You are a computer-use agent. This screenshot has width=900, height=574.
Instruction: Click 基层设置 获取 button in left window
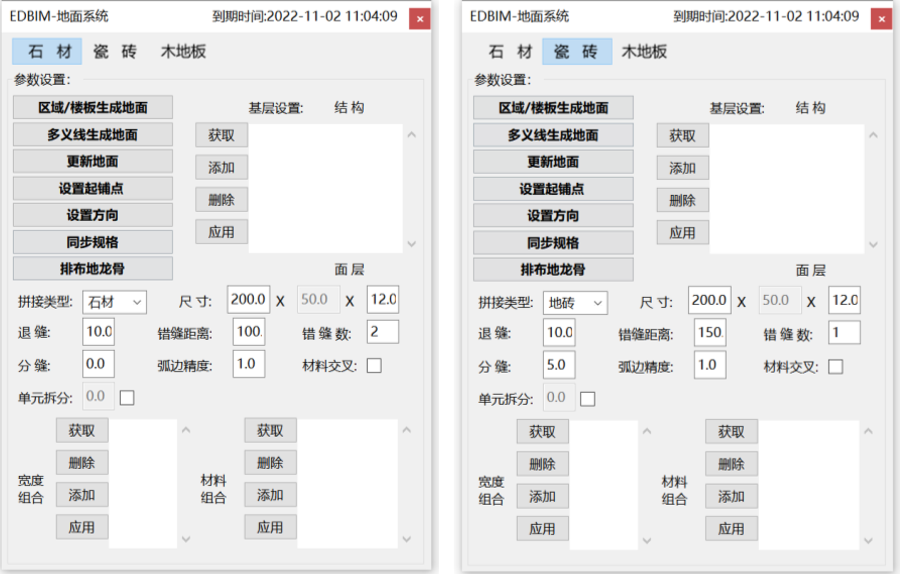point(222,135)
